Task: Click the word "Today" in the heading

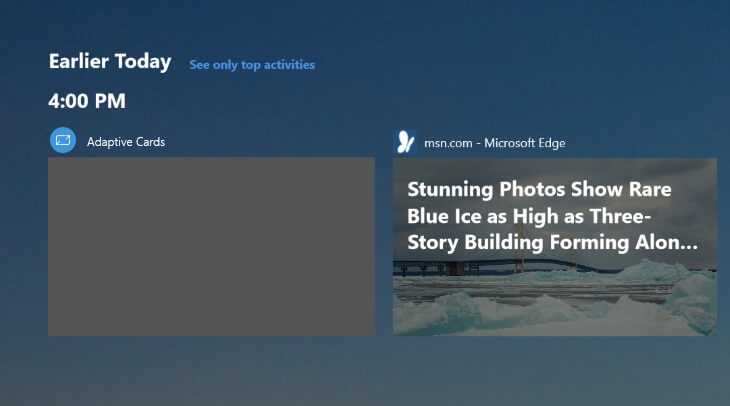Action: pyautogui.click(x=143, y=62)
